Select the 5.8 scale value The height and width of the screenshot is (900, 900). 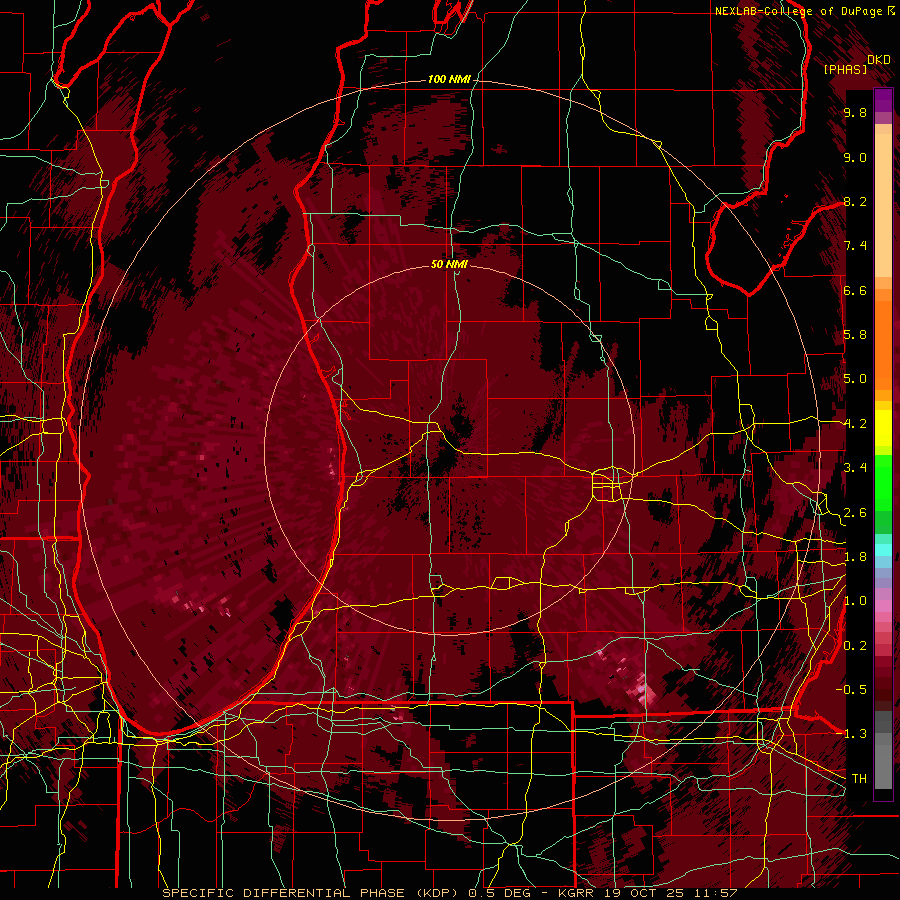coord(855,335)
